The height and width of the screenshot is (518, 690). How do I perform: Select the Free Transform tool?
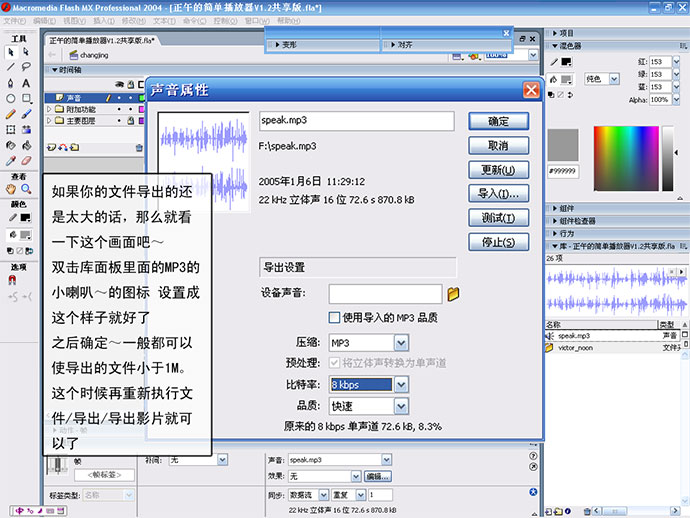click(x=11, y=129)
